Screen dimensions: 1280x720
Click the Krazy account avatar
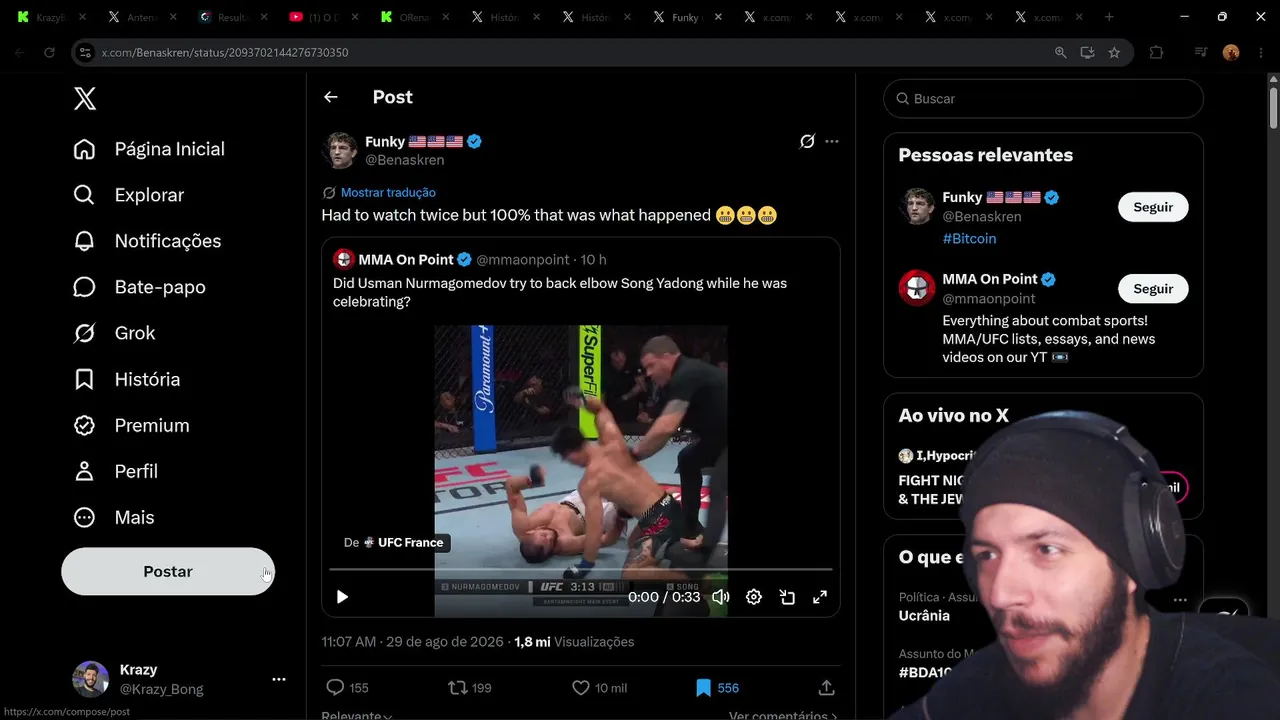90,679
